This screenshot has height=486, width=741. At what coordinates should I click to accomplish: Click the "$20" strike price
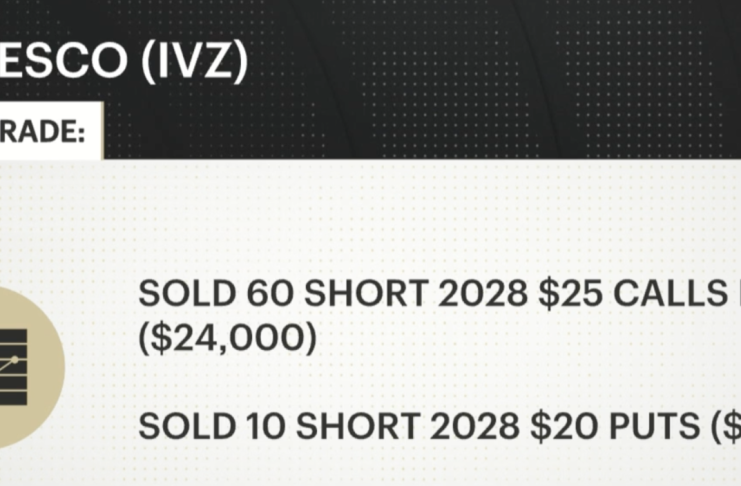point(550,427)
